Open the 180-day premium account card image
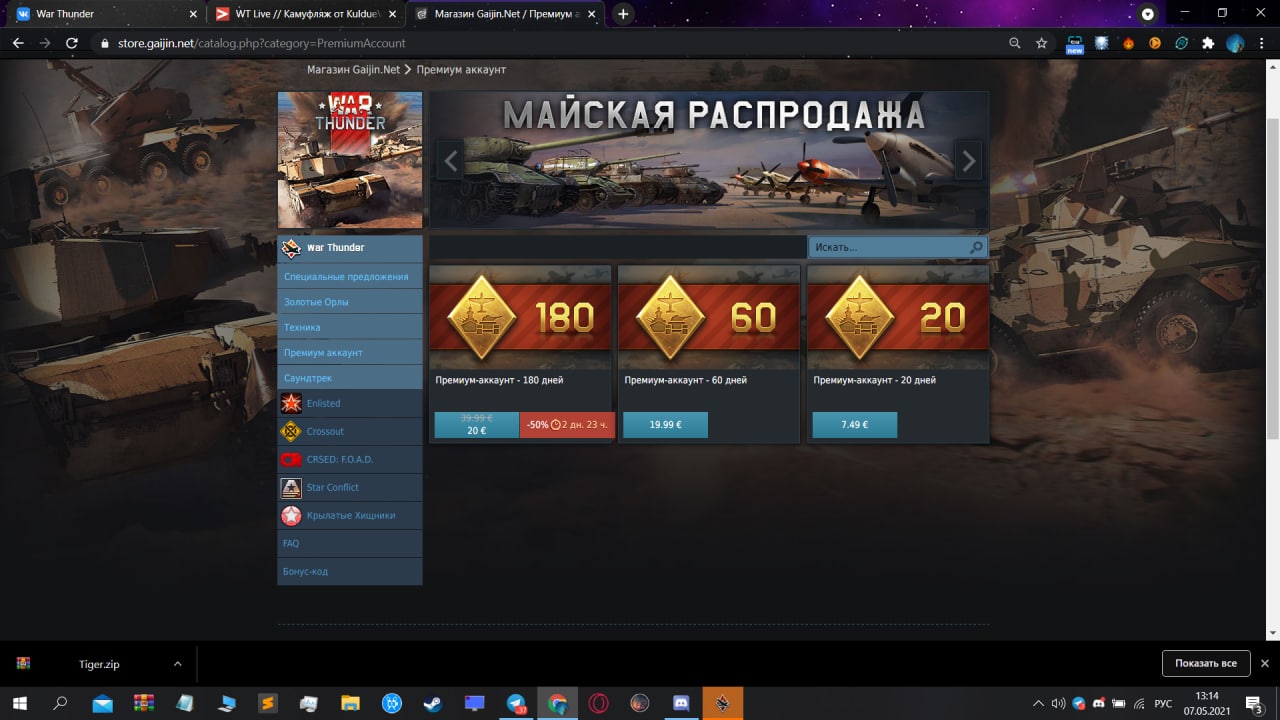Image resolution: width=1280 pixels, height=720 pixels. tap(520, 318)
